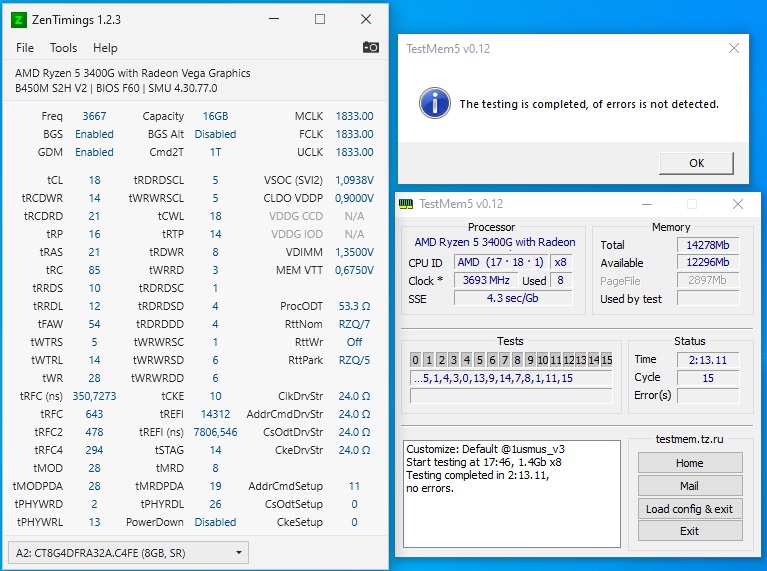Click the RttNom value RZQ/7
Image resolution: width=767 pixels, height=571 pixels.
coord(354,324)
